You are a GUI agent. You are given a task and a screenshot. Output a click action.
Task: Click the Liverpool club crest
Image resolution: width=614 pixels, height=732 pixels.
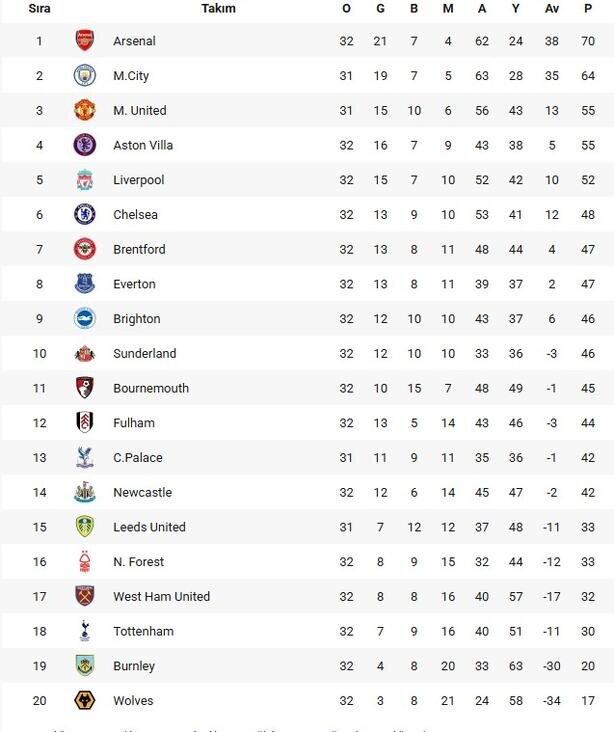pyautogui.click(x=85, y=180)
